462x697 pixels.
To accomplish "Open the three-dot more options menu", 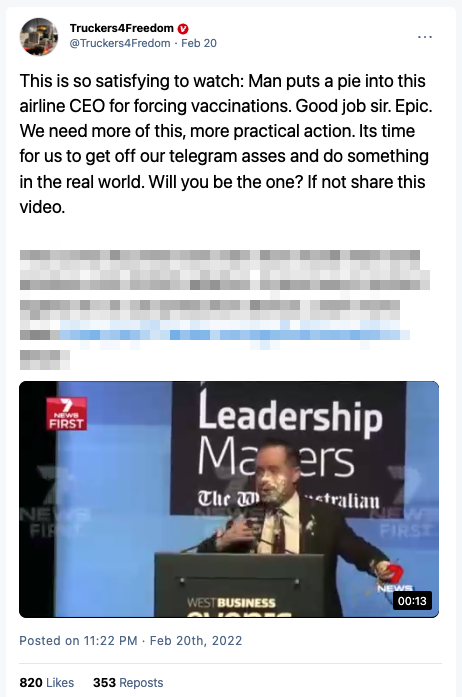I will [425, 36].
